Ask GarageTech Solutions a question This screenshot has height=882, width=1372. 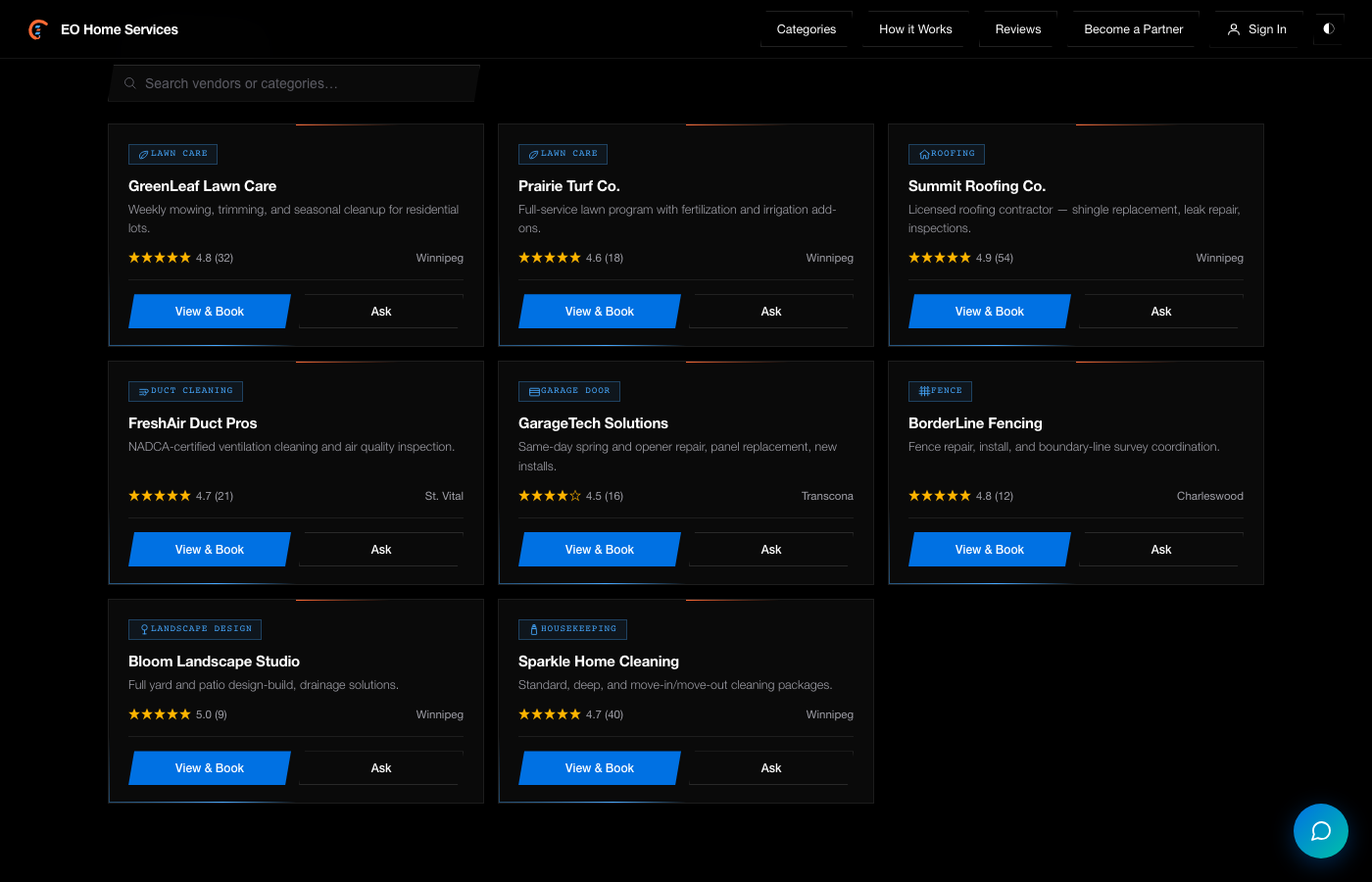pyautogui.click(x=771, y=550)
